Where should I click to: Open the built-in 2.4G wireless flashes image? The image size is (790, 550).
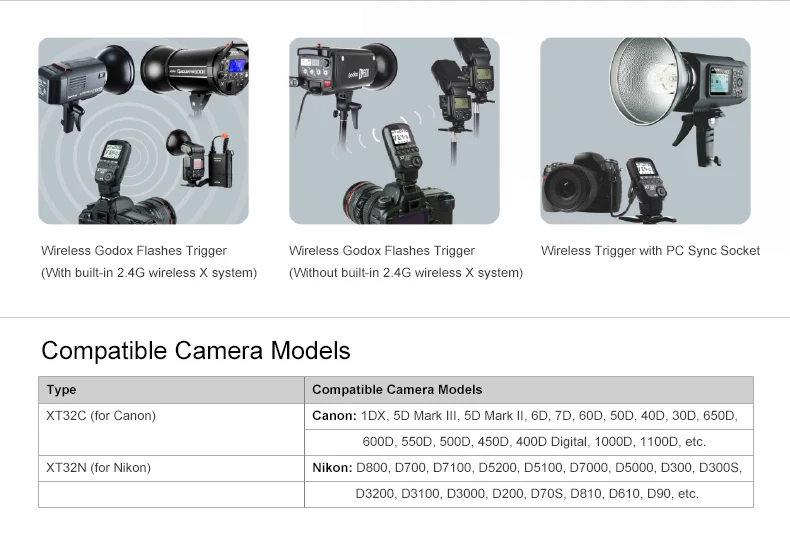pyautogui.click(x=143, y=131)
